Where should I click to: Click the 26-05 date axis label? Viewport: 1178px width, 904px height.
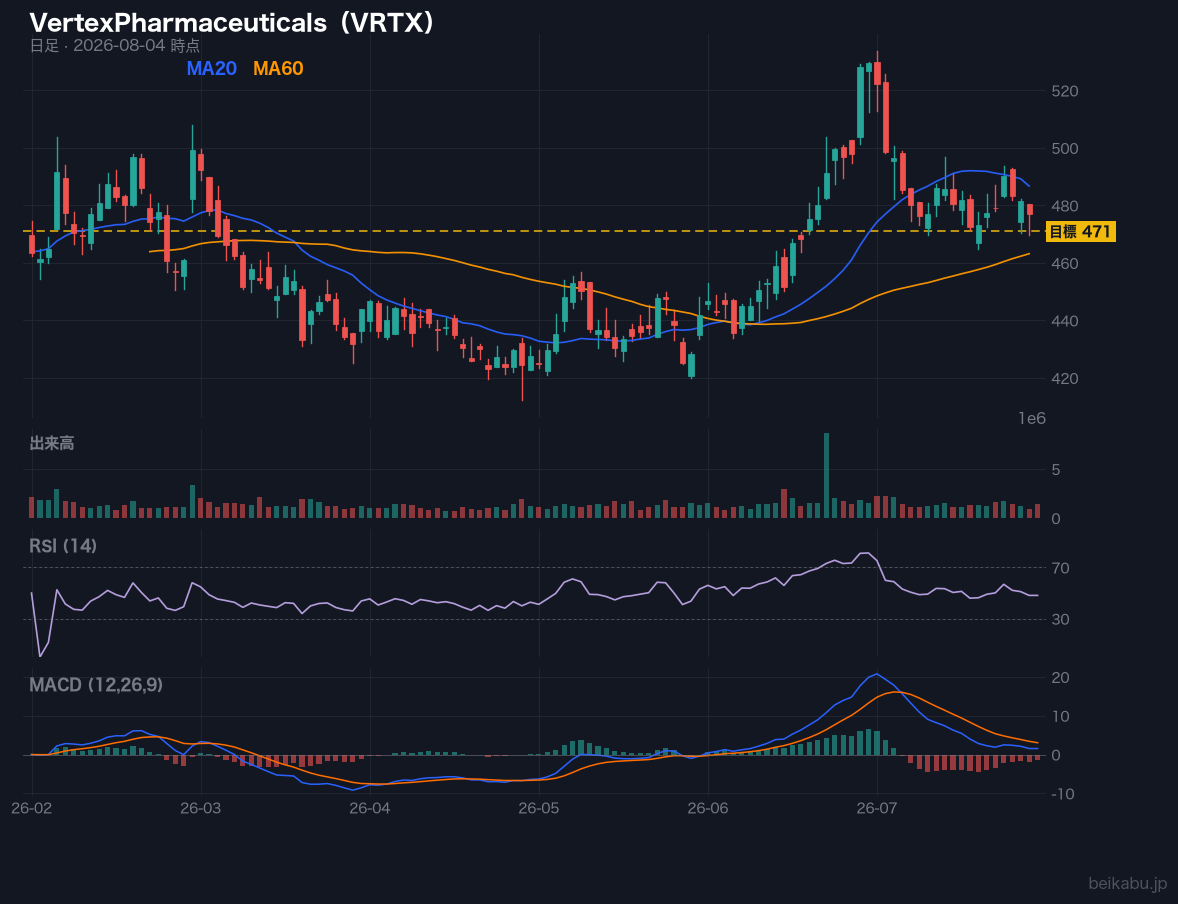click(x=539, y=808)
